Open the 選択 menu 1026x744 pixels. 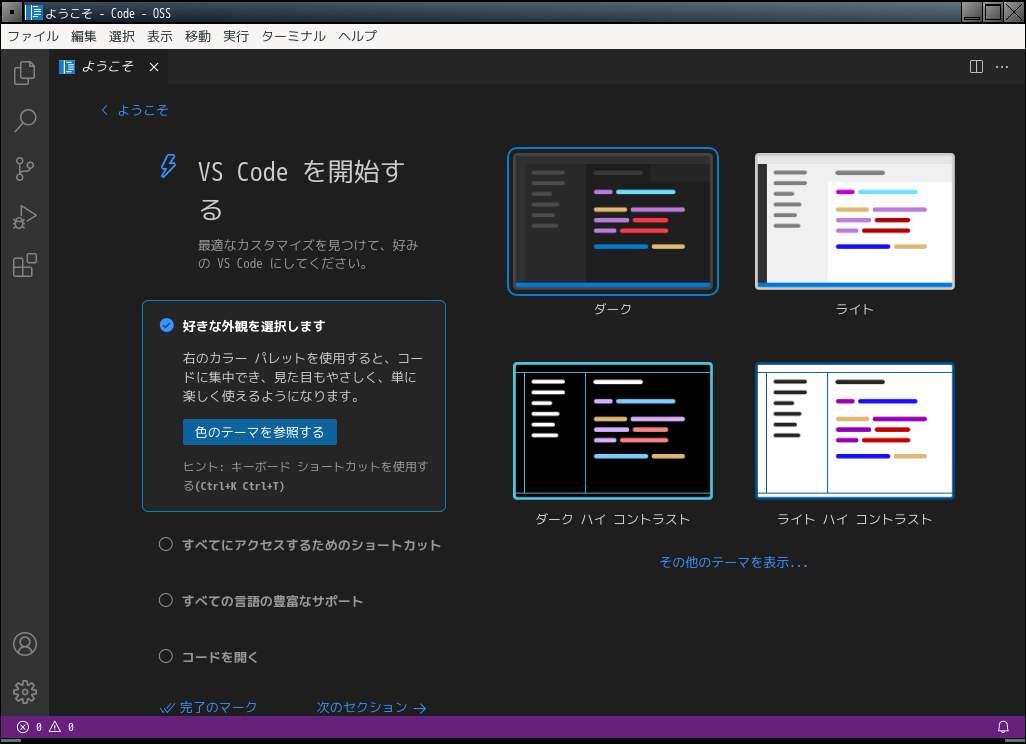pos(122,36)
